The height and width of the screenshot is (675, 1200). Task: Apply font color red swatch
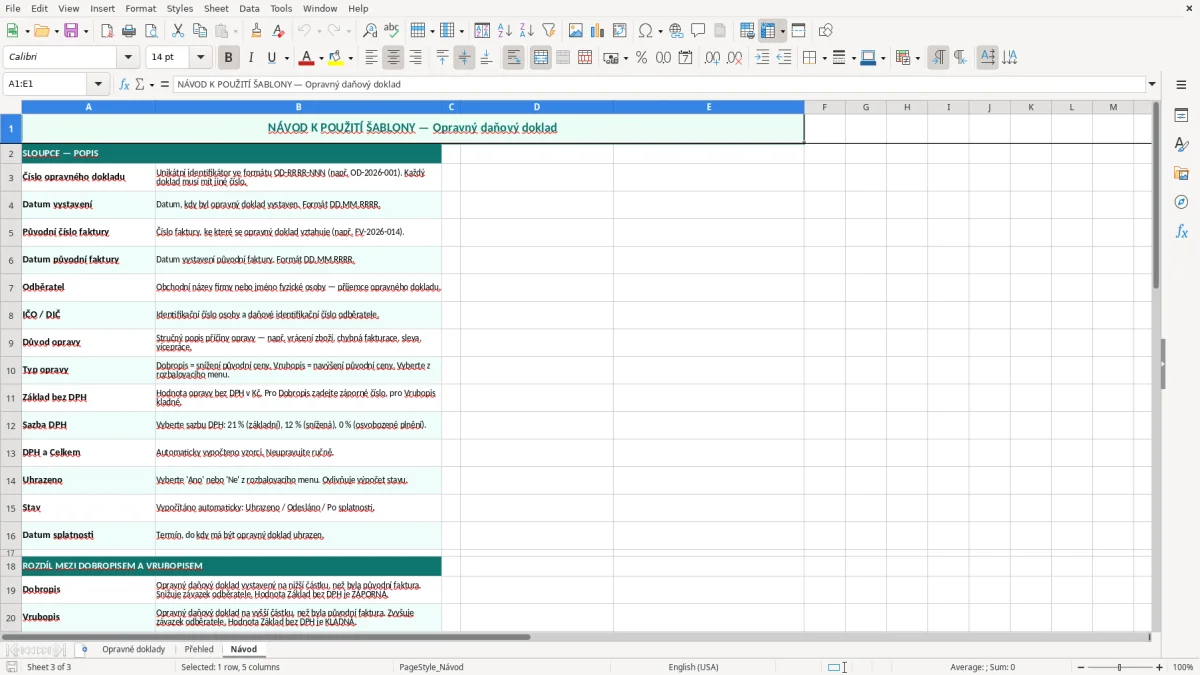tap(306, 58)
